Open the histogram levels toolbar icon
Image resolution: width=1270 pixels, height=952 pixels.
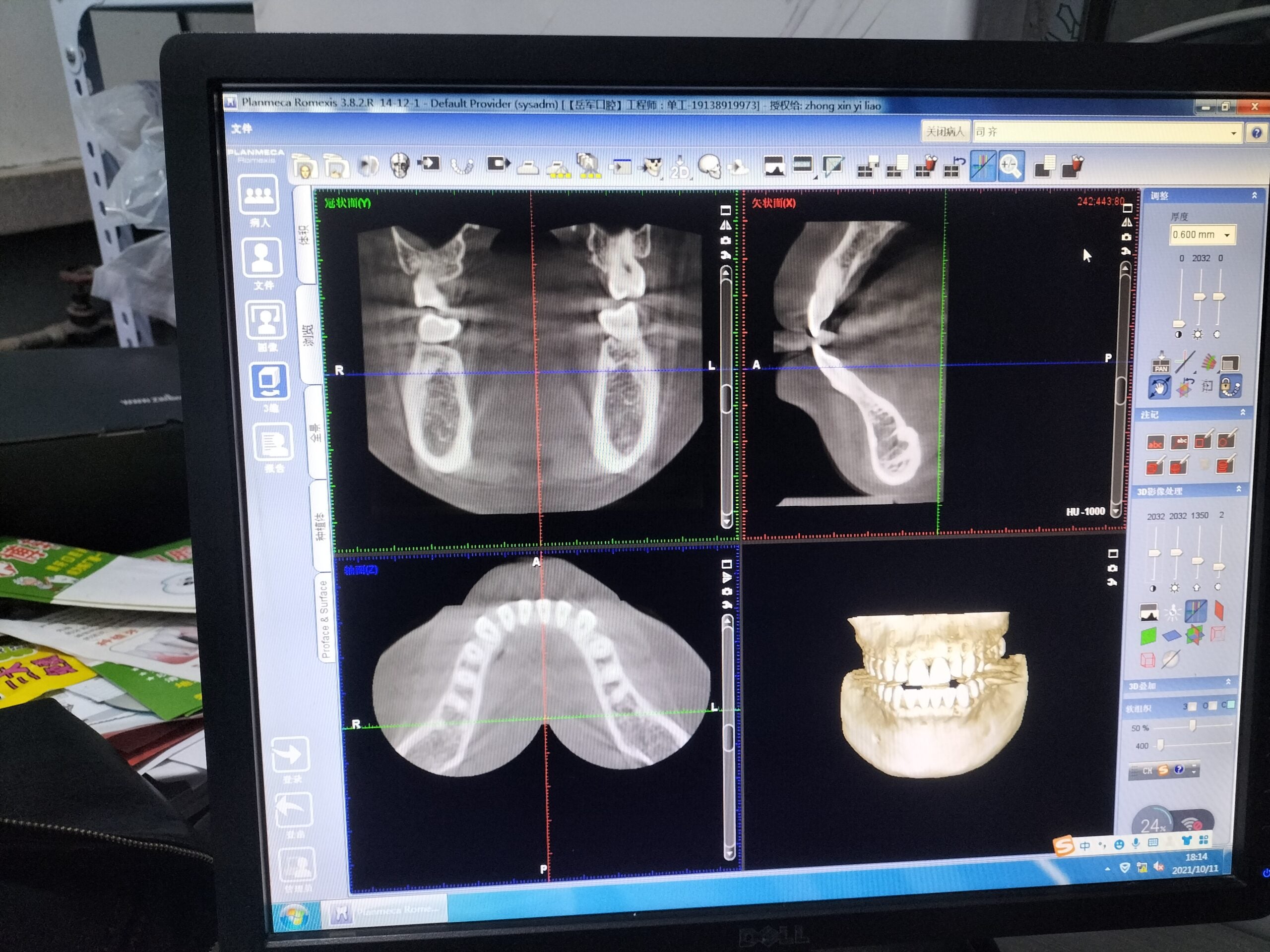click(774, 166)
